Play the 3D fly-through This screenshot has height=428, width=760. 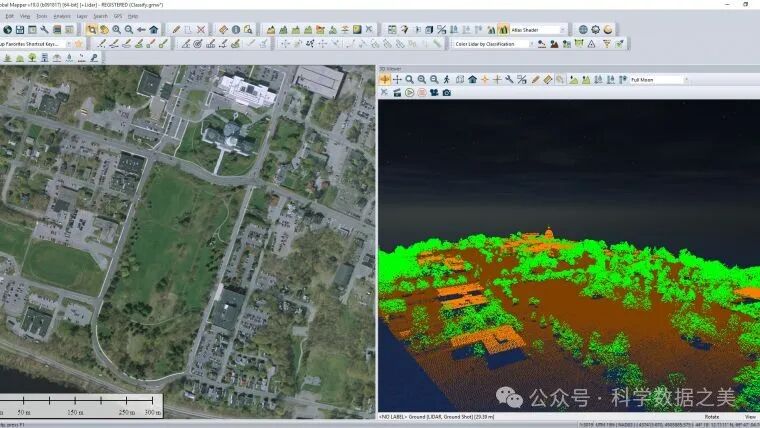tap(410, 93)
